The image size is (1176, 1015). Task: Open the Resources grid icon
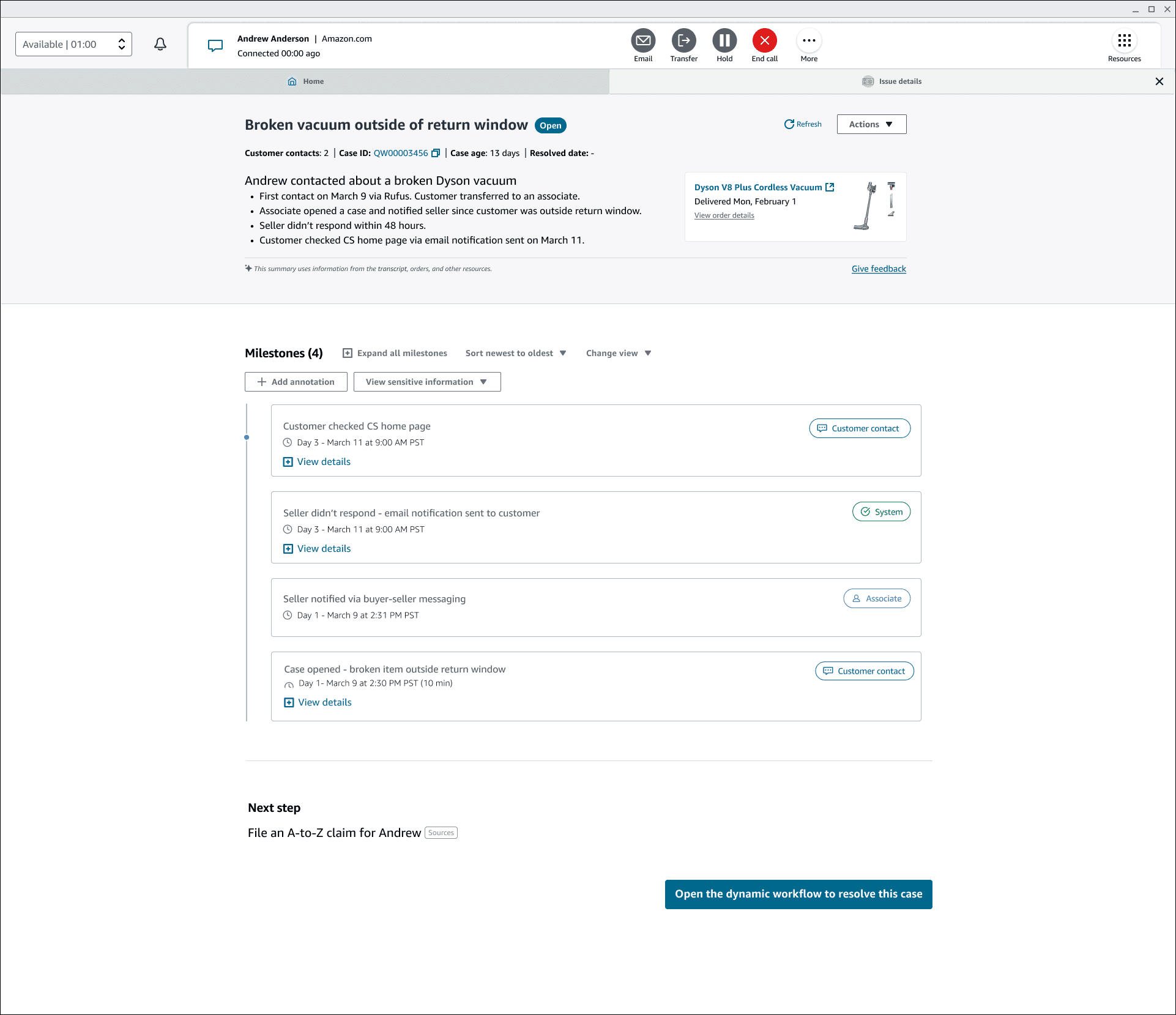click(x=1124, y=41)
